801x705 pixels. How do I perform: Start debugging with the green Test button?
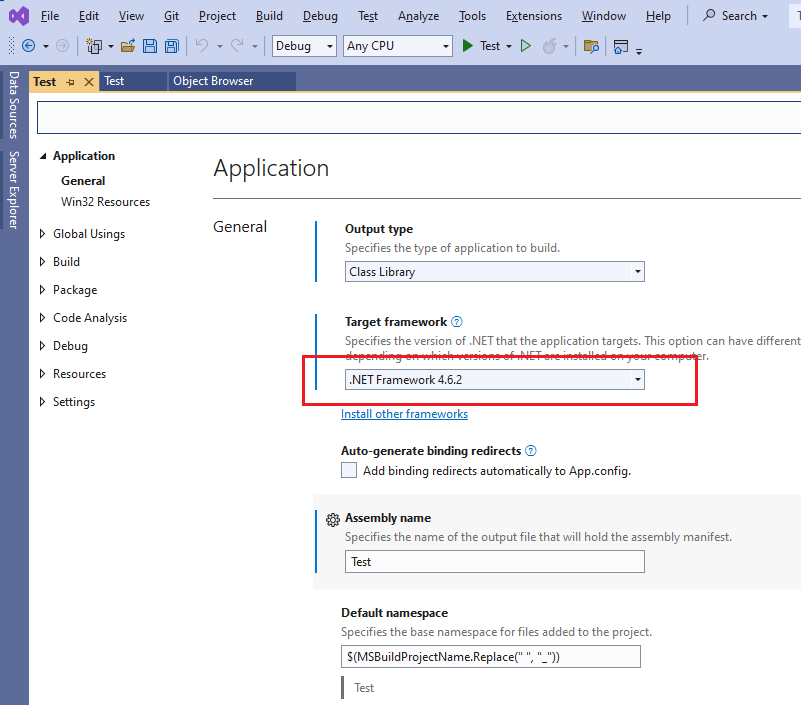[481, 46]
